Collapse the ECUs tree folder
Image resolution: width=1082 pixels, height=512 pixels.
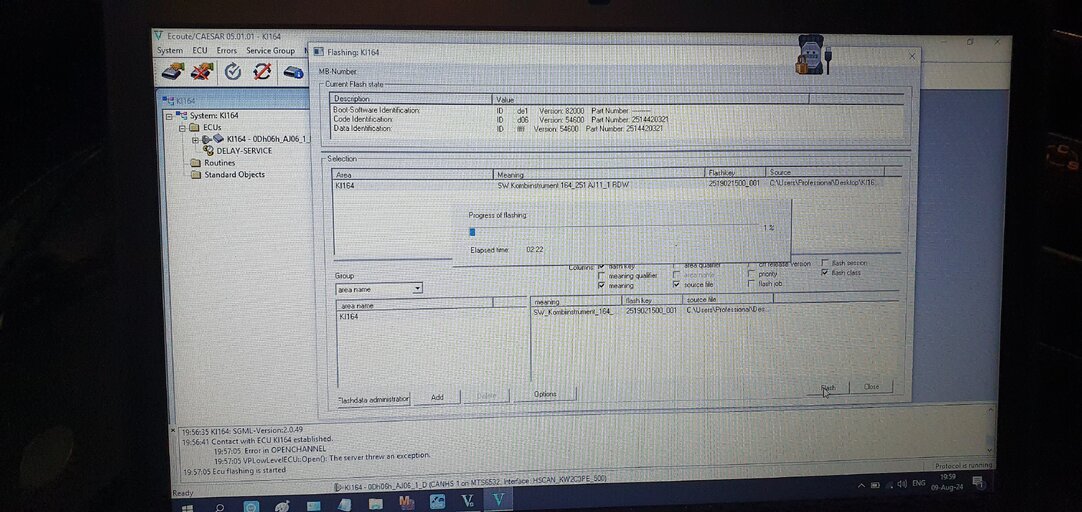pos(182,128)
